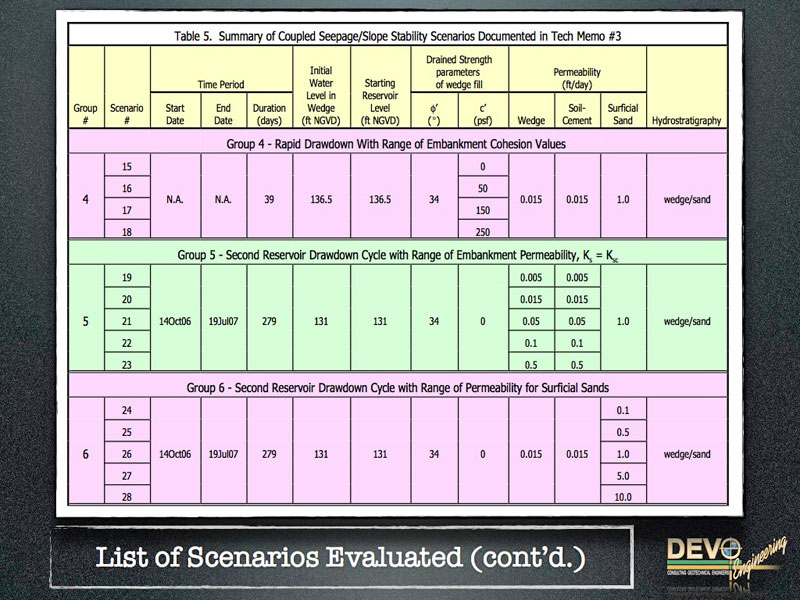Click the Hydrostratigraphy column header

pyautogui.click(x=686, y=121)
